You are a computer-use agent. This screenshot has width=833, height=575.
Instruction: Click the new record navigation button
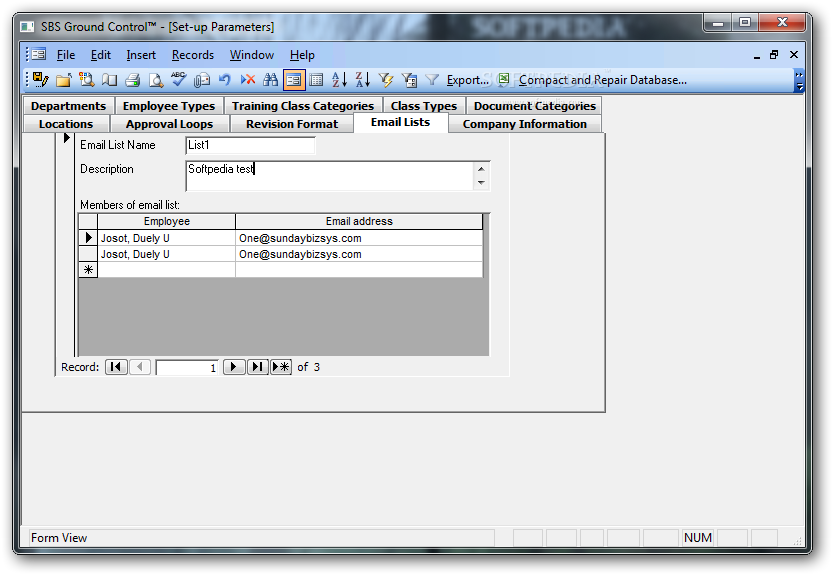pos(281,367)
